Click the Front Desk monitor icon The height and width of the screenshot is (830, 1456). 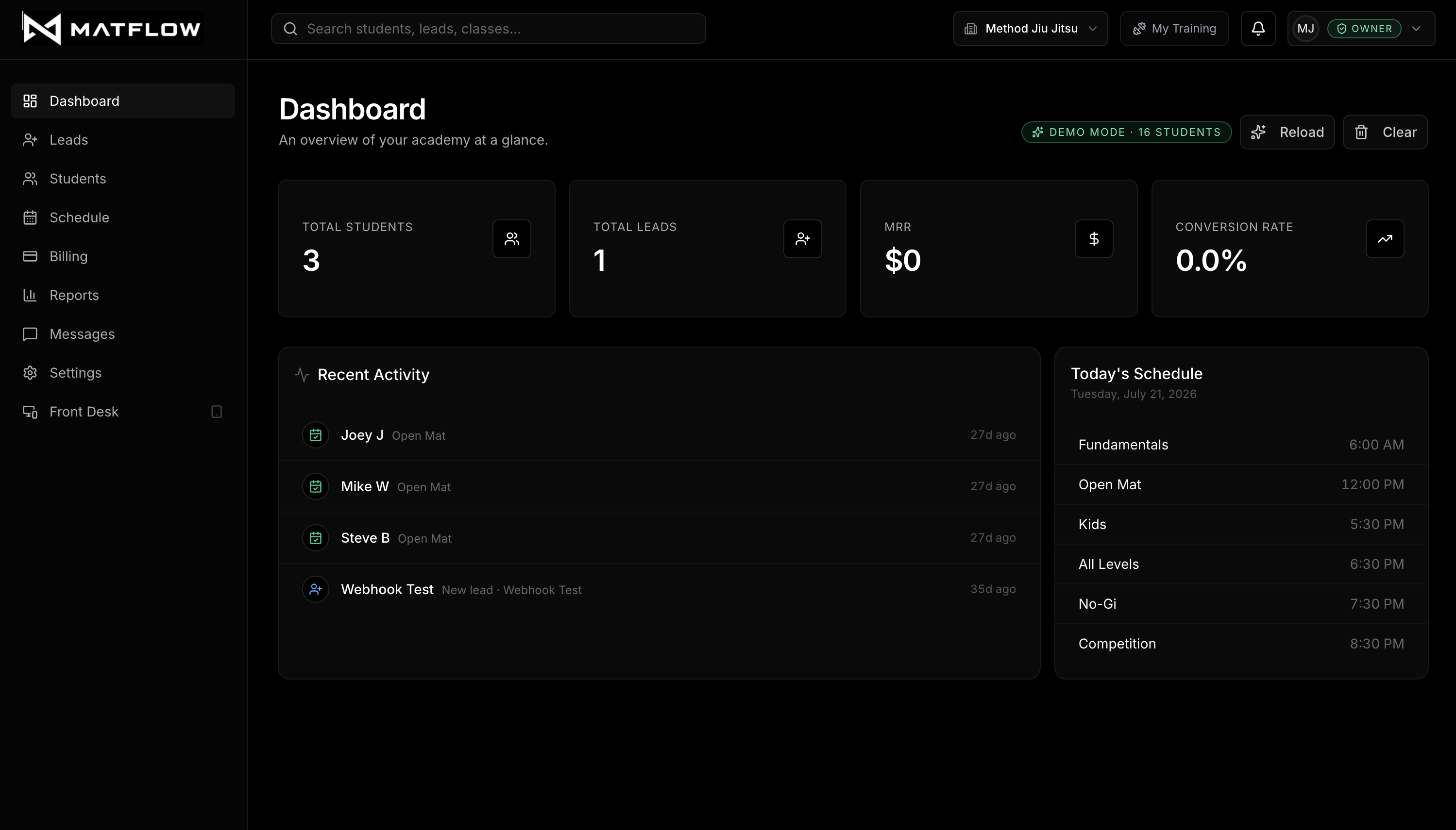(x=30, y=411)
